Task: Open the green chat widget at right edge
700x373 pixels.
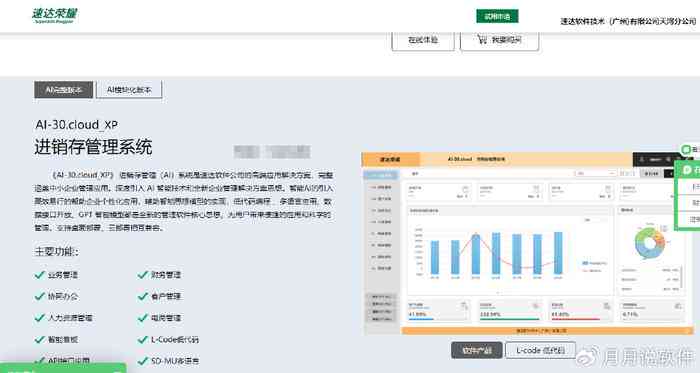Action: coord(688,195)
